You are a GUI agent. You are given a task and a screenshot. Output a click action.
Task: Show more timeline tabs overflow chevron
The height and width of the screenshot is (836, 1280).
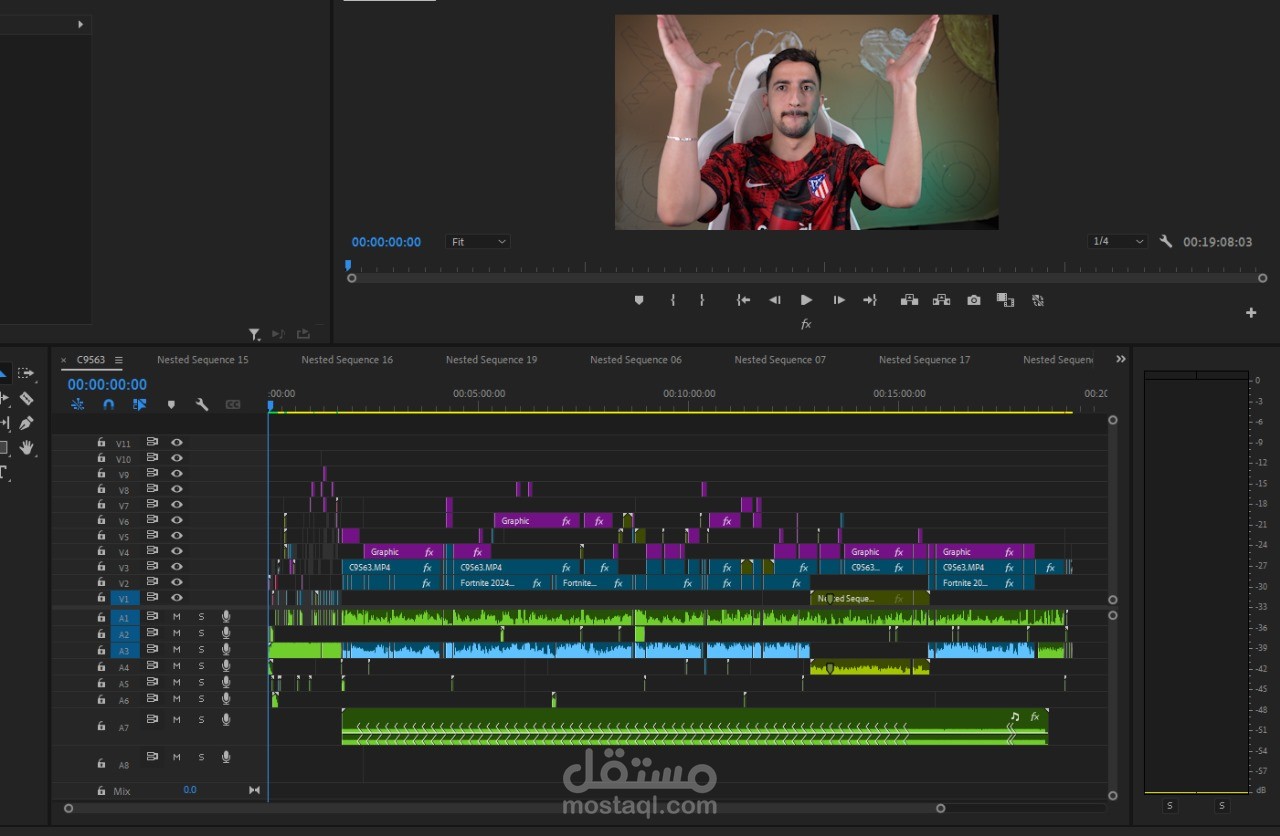(x=1121, y=359)
